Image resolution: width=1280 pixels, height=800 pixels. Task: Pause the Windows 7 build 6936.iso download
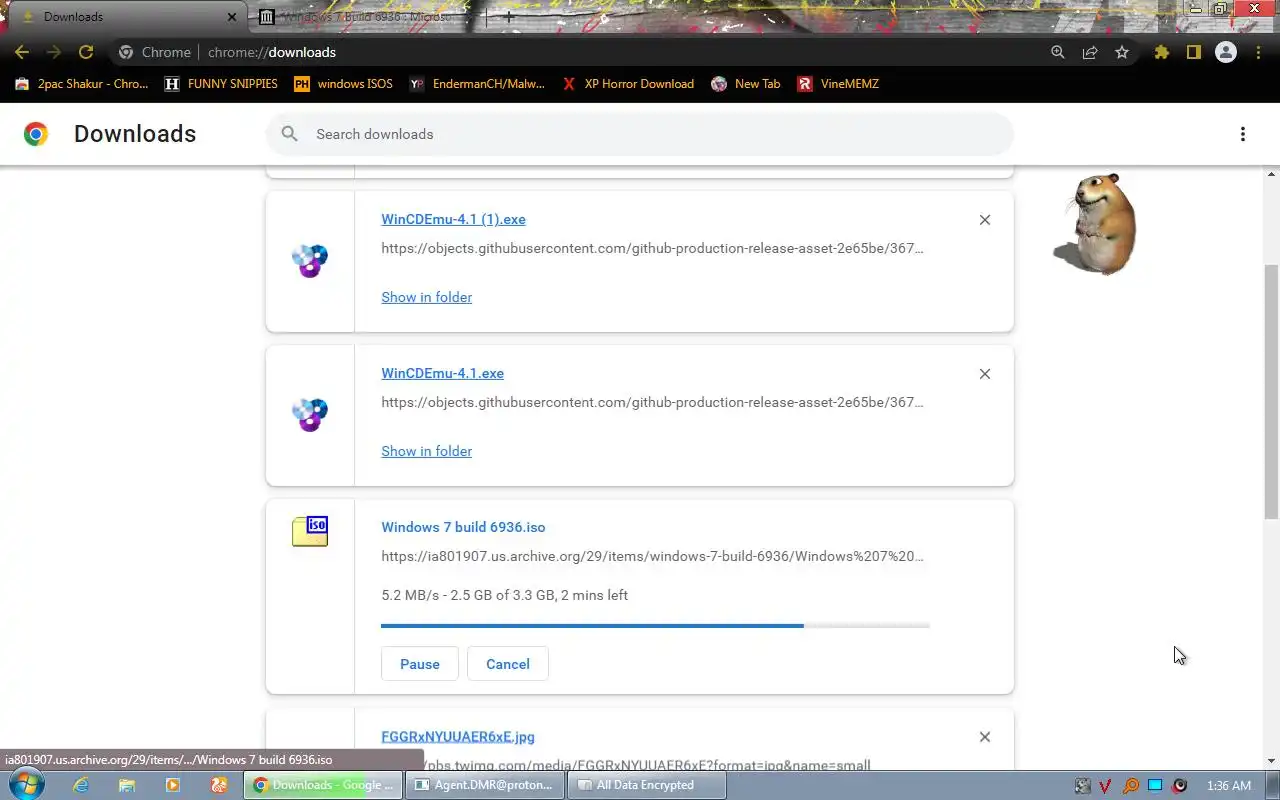tap(420, 664)
